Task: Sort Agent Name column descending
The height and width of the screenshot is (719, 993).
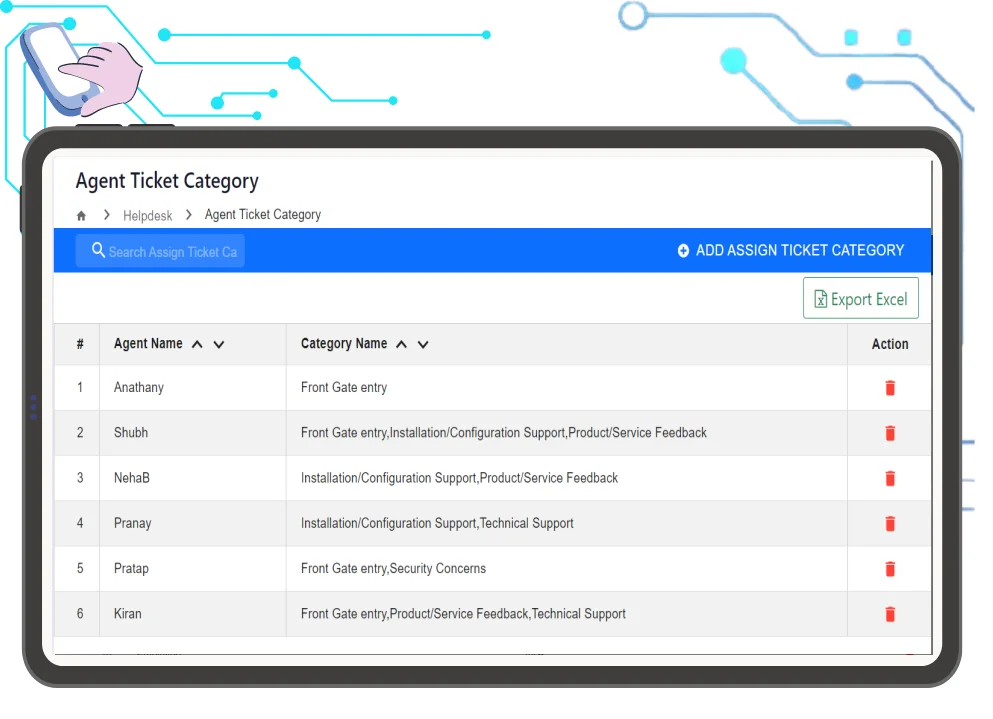Action: click(219, 345)
